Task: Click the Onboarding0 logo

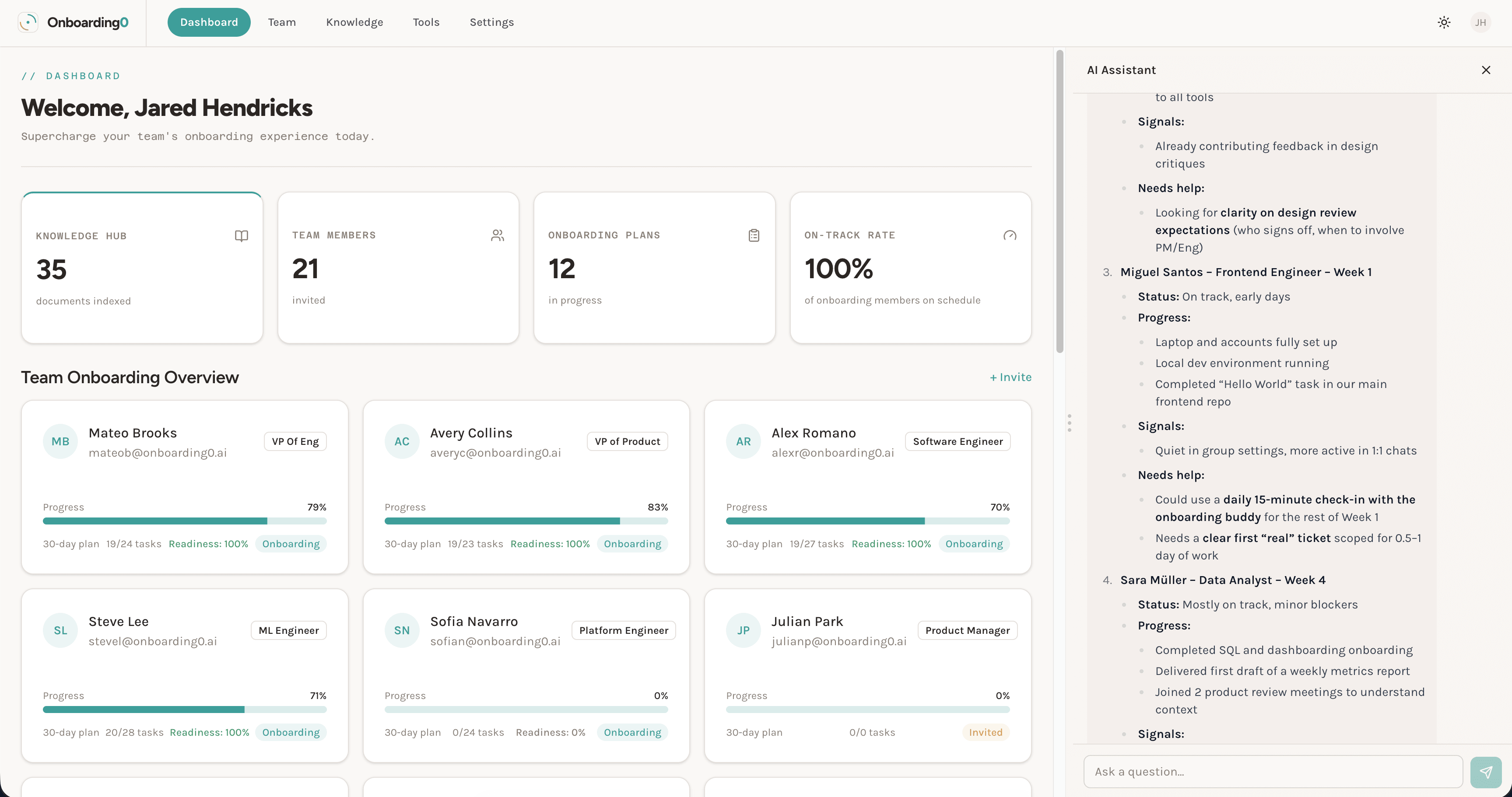Action: coord(74,22)
